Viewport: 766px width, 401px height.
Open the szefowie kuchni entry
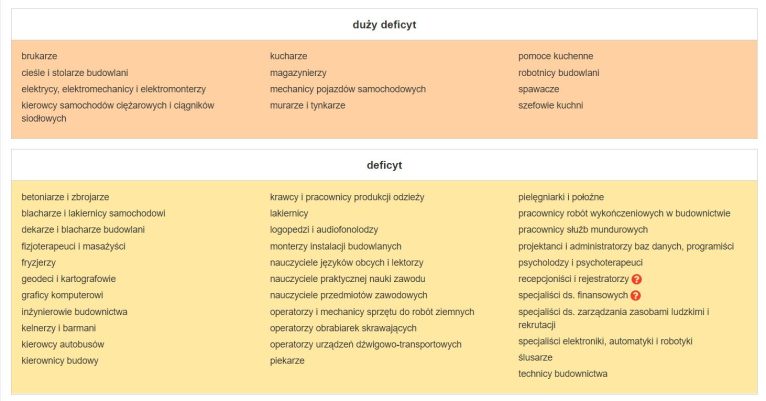coord(550,105)
